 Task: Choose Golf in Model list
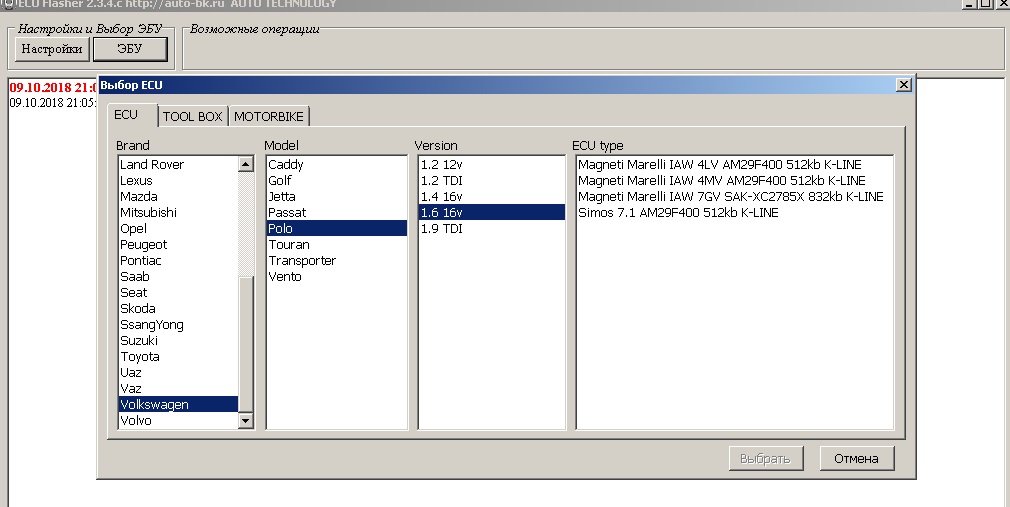337,180
